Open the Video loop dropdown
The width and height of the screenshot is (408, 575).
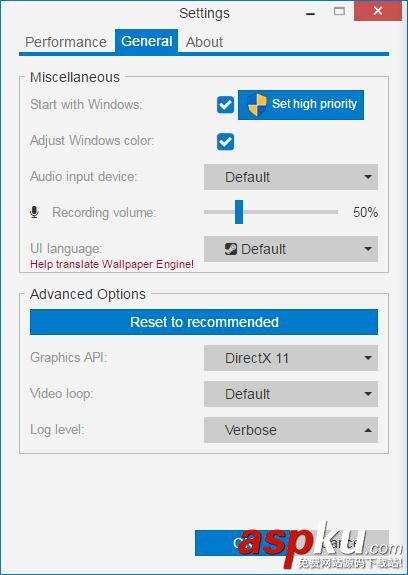tap(291, 394)
